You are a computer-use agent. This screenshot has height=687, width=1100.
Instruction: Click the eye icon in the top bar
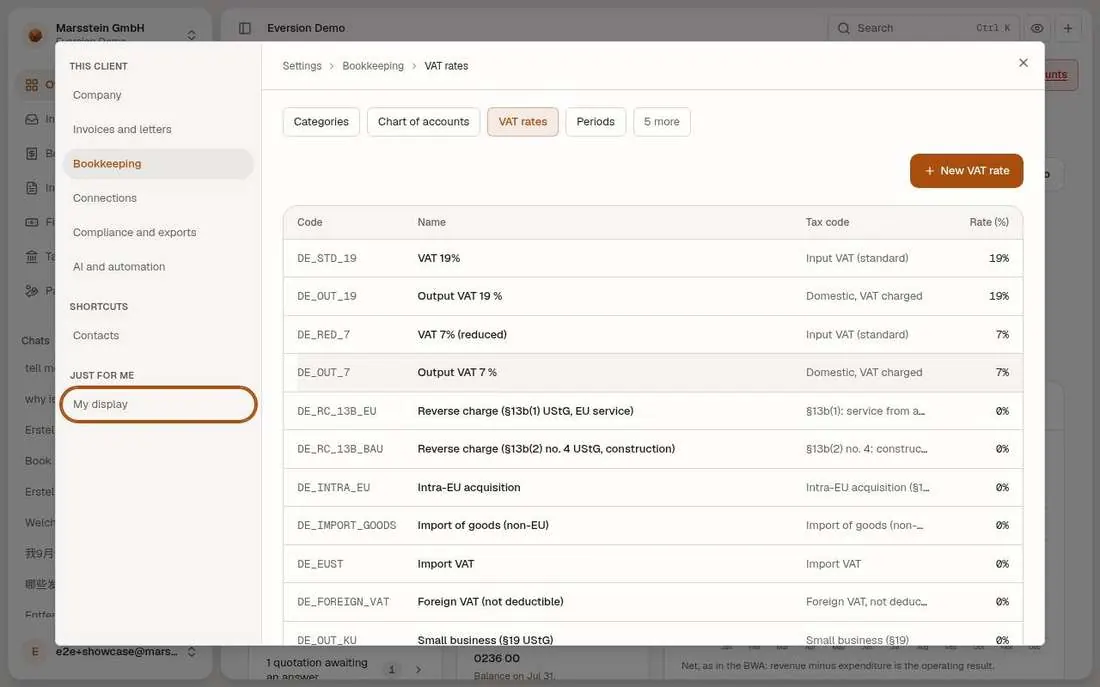pyautogui.click(x=1037, y=28)
